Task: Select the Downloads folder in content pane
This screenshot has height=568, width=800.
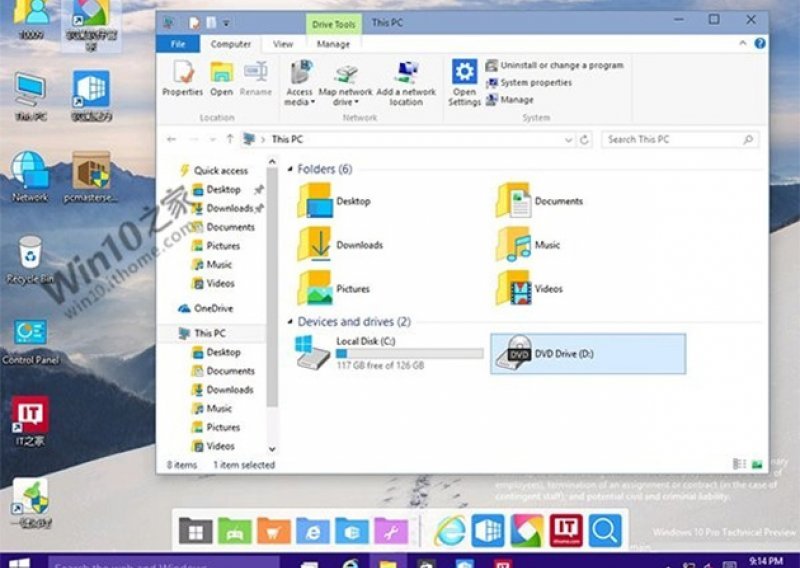Action: tap(340, 244)
